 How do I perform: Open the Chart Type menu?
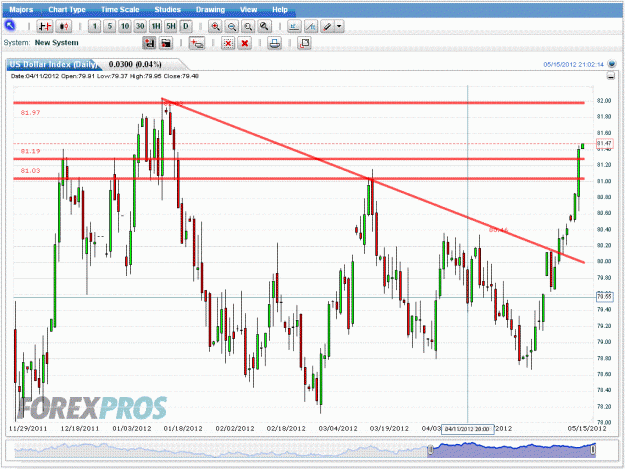(x=67, y=10)
